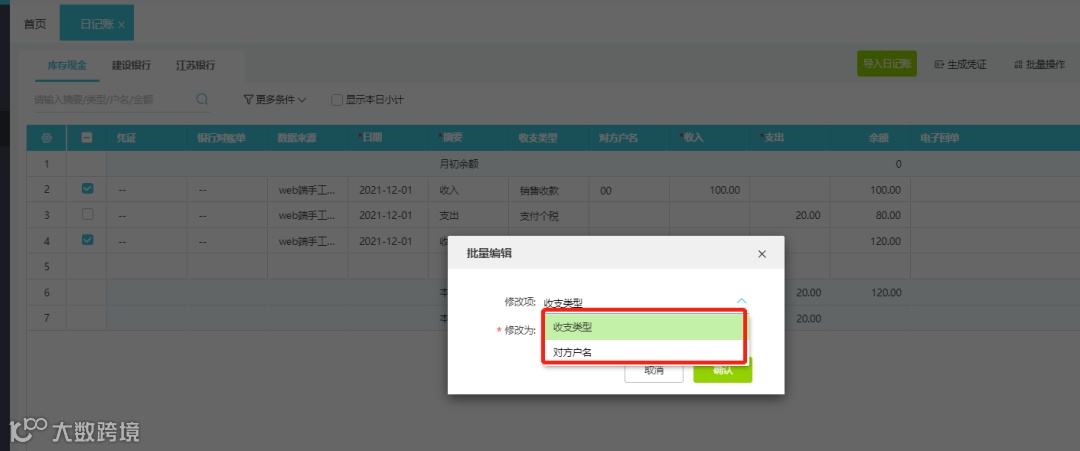Open the 库存现金 account tab
Screen dimensions: 1080x451
point(67,65)
